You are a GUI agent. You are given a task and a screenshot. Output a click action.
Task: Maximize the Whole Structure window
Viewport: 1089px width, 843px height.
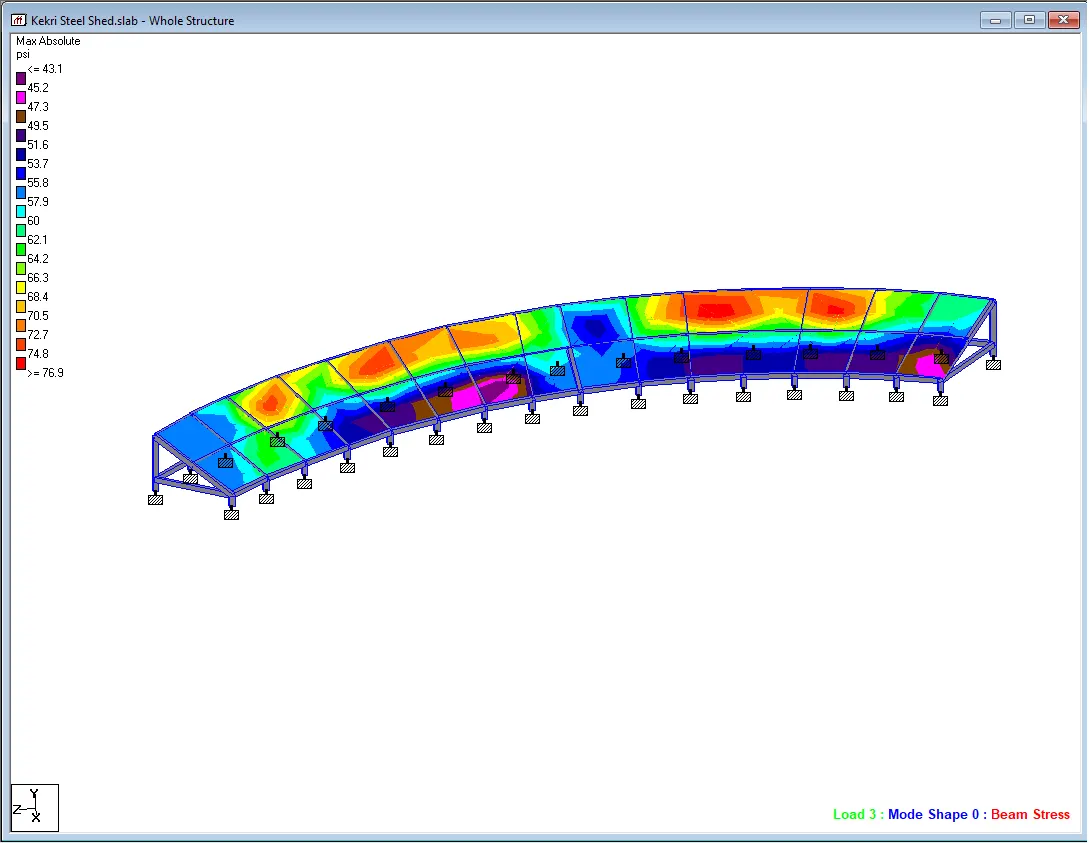tap(1029, 20)
